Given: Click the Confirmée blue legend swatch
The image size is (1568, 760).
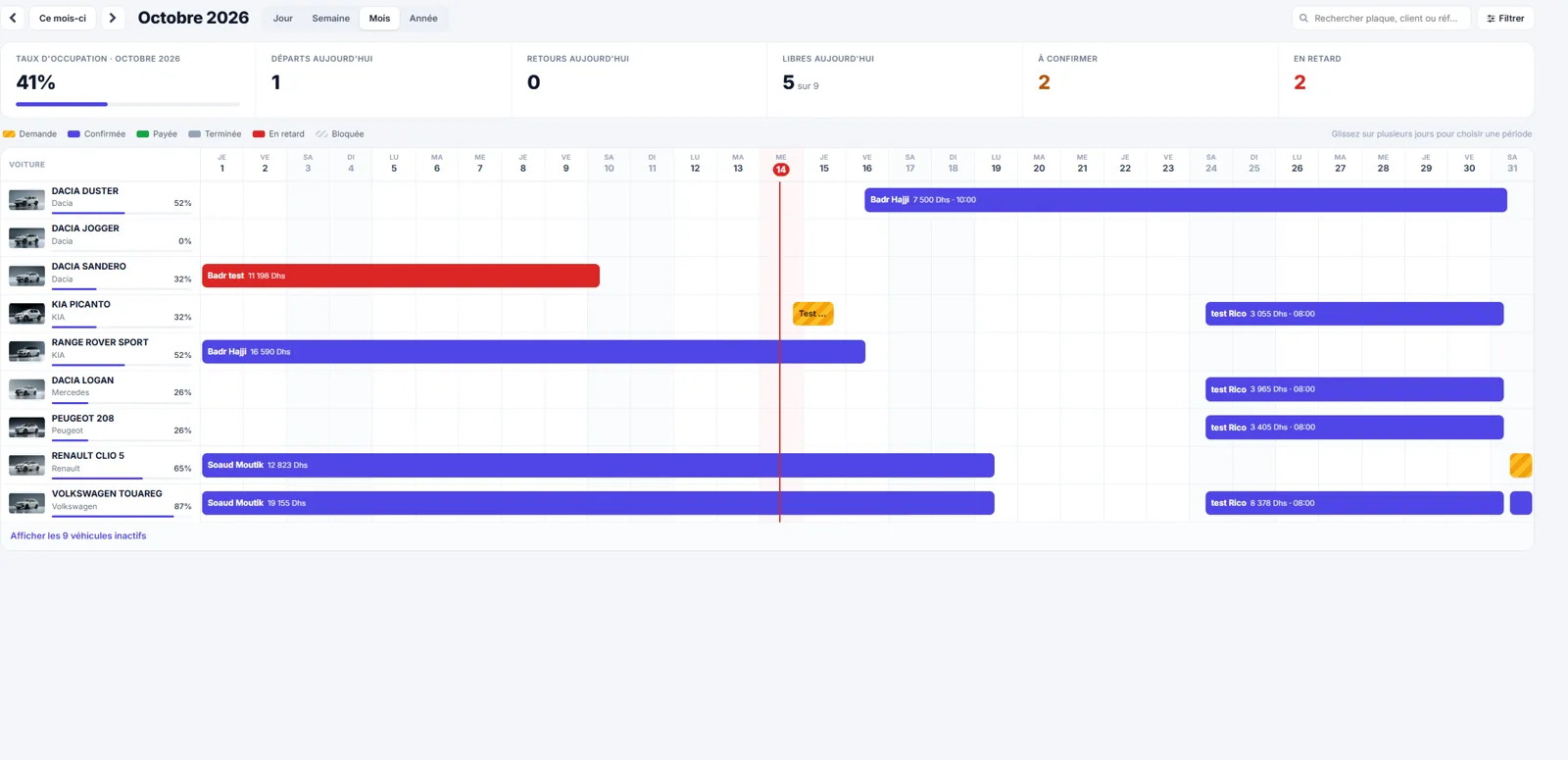Looking at the screenshot, I should (x=73, y=134).
